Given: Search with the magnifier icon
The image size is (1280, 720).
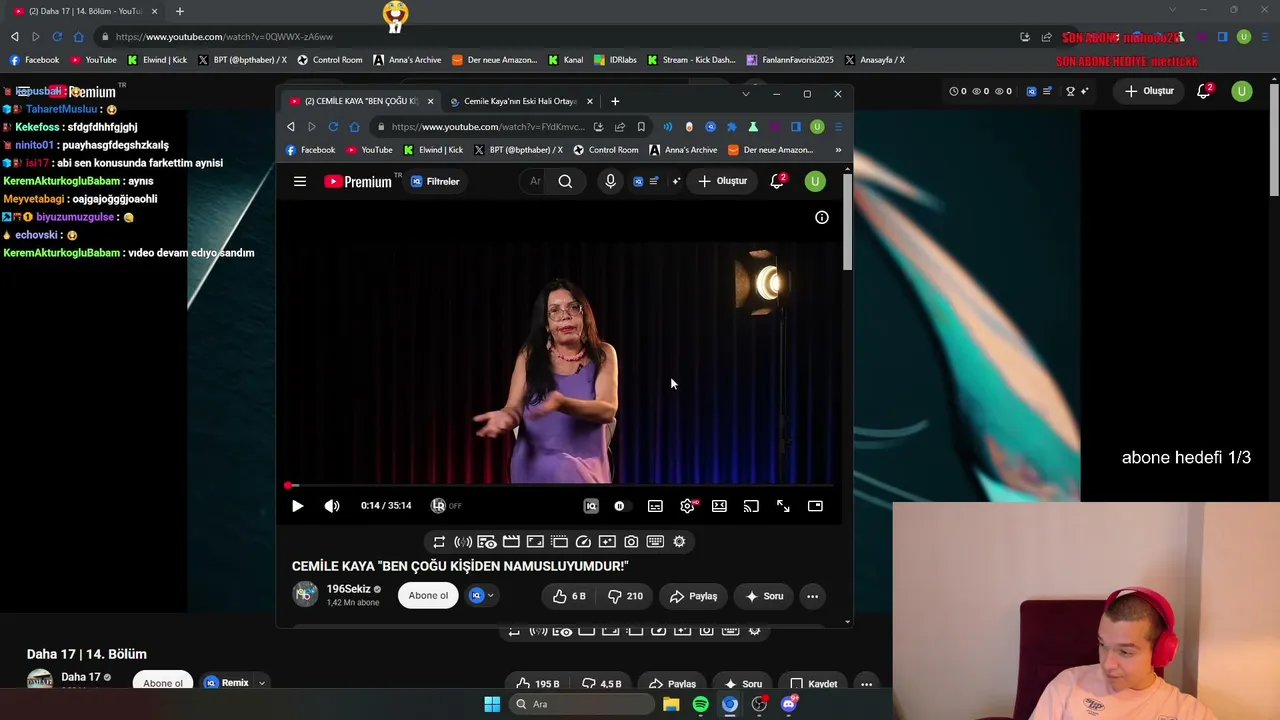Looking at the screenshot, I should coord(565,181).
